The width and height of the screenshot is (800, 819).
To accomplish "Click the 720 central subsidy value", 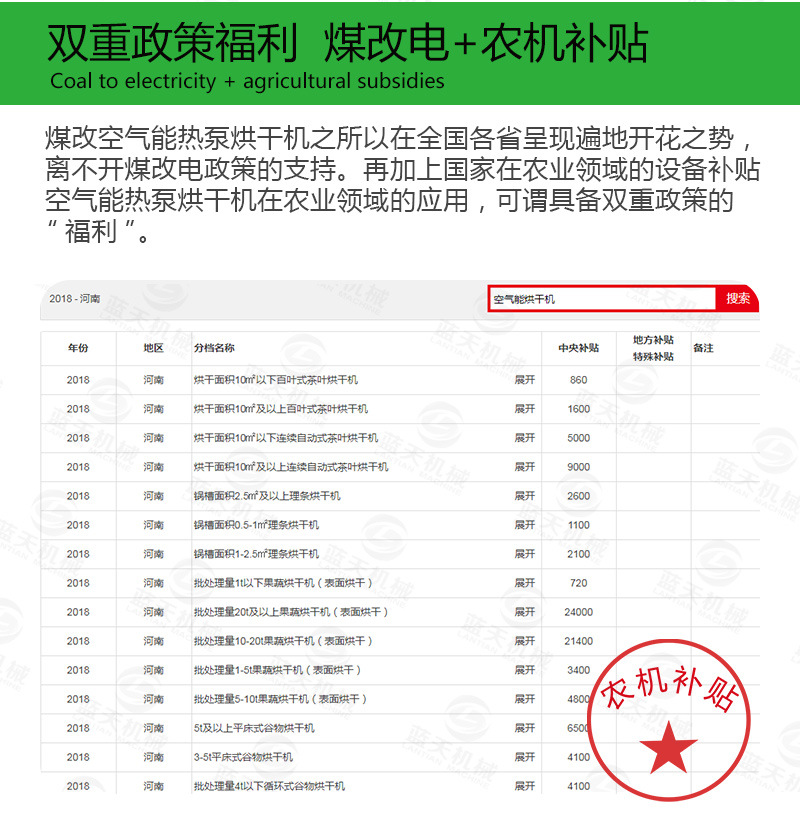I will [579, 583].
